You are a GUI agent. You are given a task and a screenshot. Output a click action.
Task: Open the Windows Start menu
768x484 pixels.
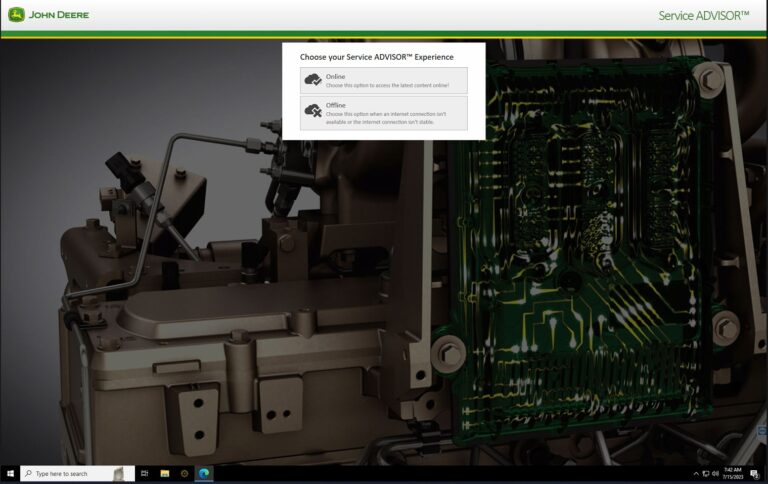click(10, 474)
